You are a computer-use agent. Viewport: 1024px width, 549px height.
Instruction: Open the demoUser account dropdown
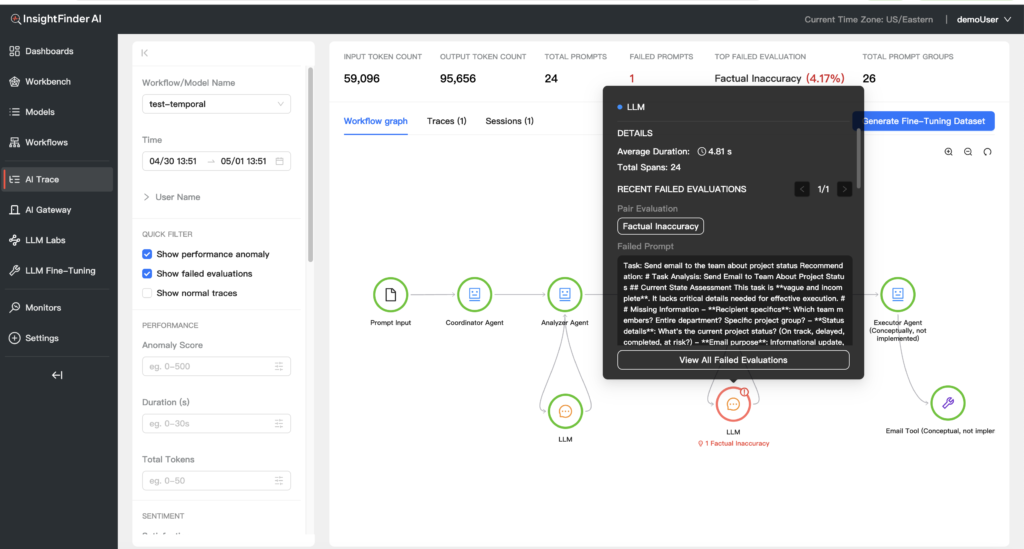(x=984, y=20)
